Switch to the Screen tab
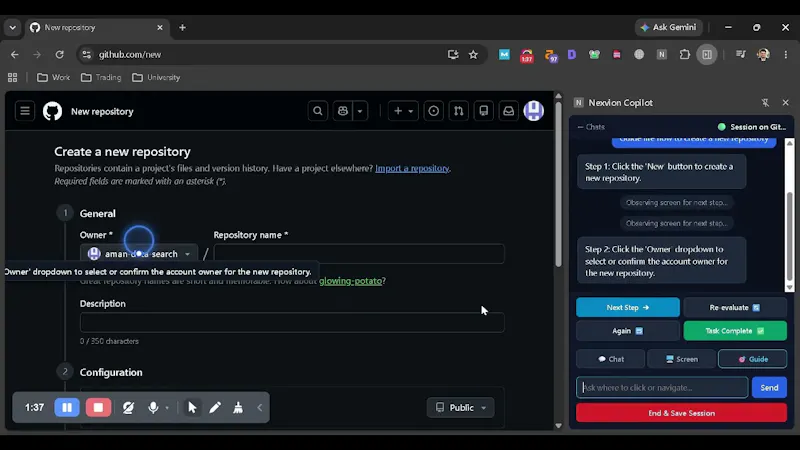This screenshot has height=450, width=800. 682,359
